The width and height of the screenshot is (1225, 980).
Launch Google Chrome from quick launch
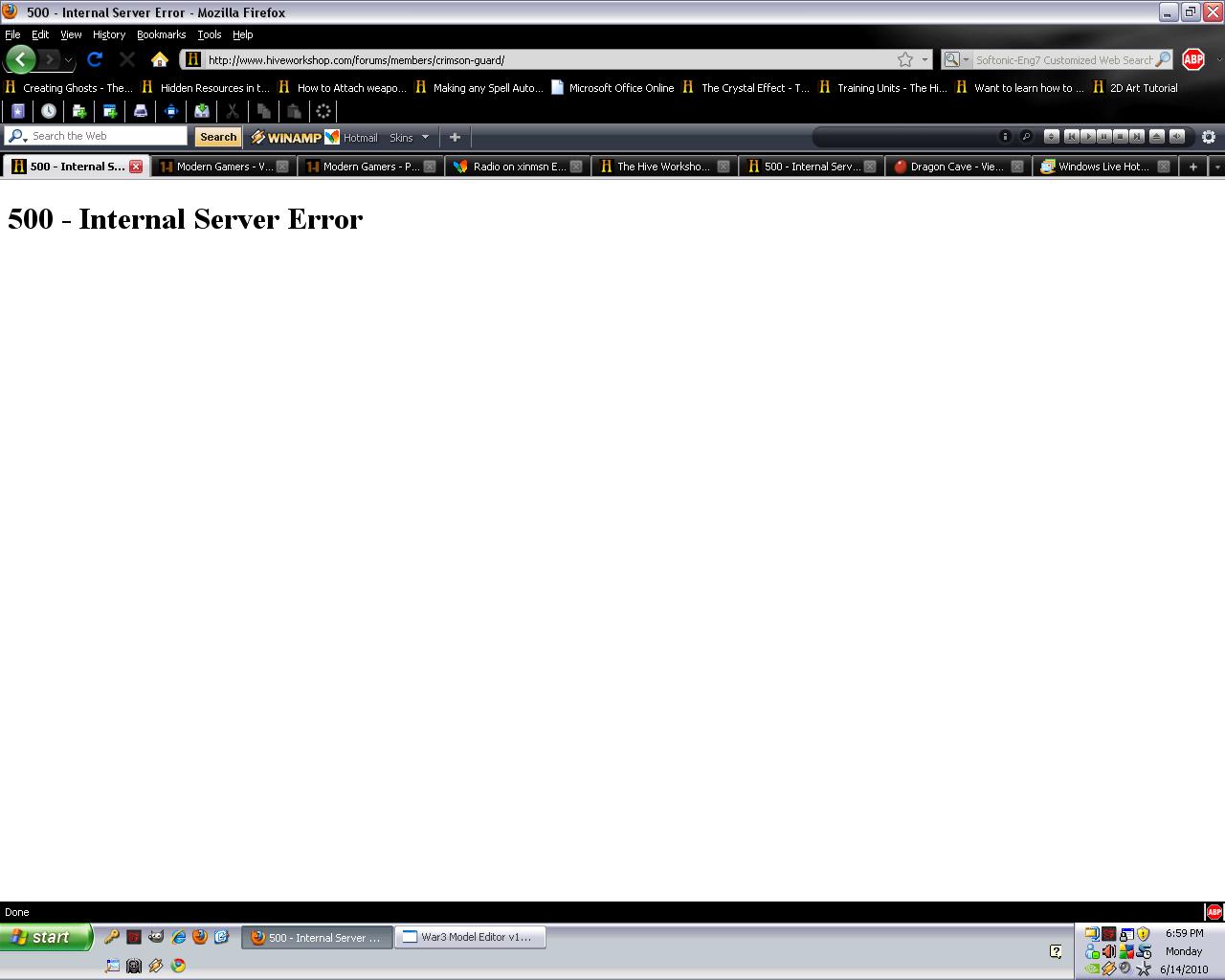[x=178, y=966]
